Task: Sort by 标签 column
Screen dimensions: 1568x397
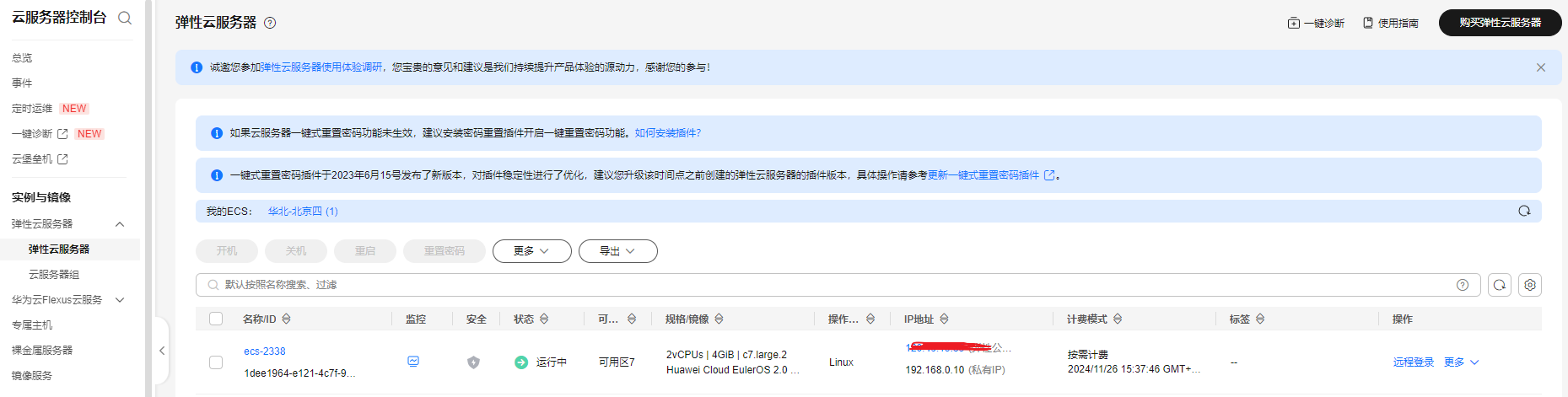Action: click(1260, 319)
